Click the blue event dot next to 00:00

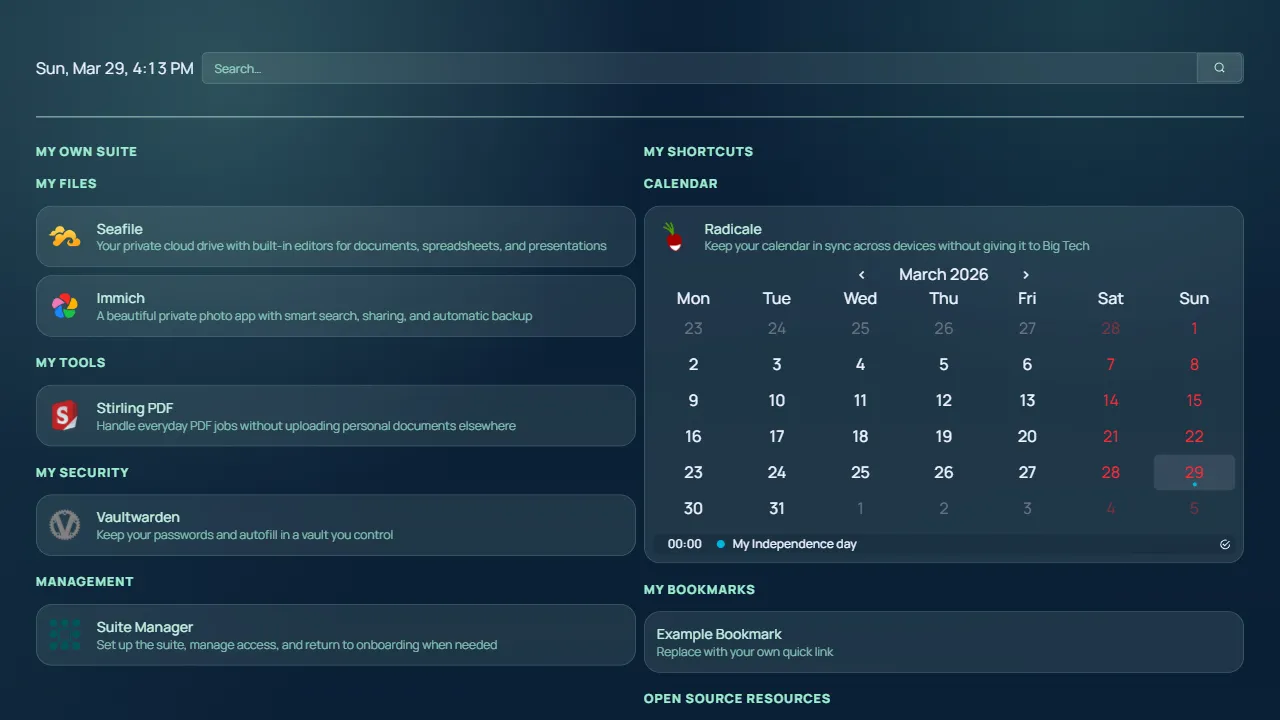point(720,544)
